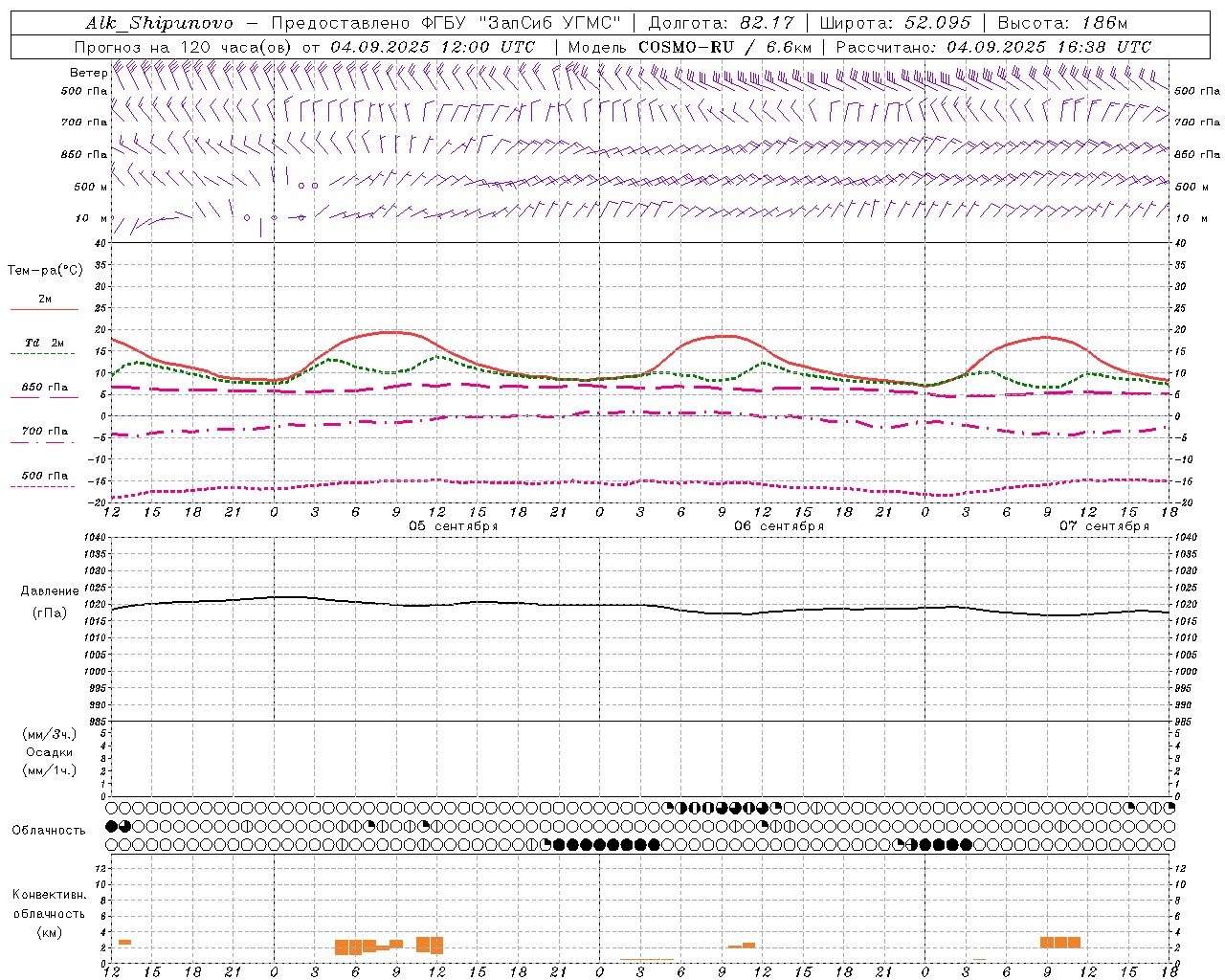Click the '700 гПа' temperature legend label
1225x980 pixels.
click(x=44, y=432)
